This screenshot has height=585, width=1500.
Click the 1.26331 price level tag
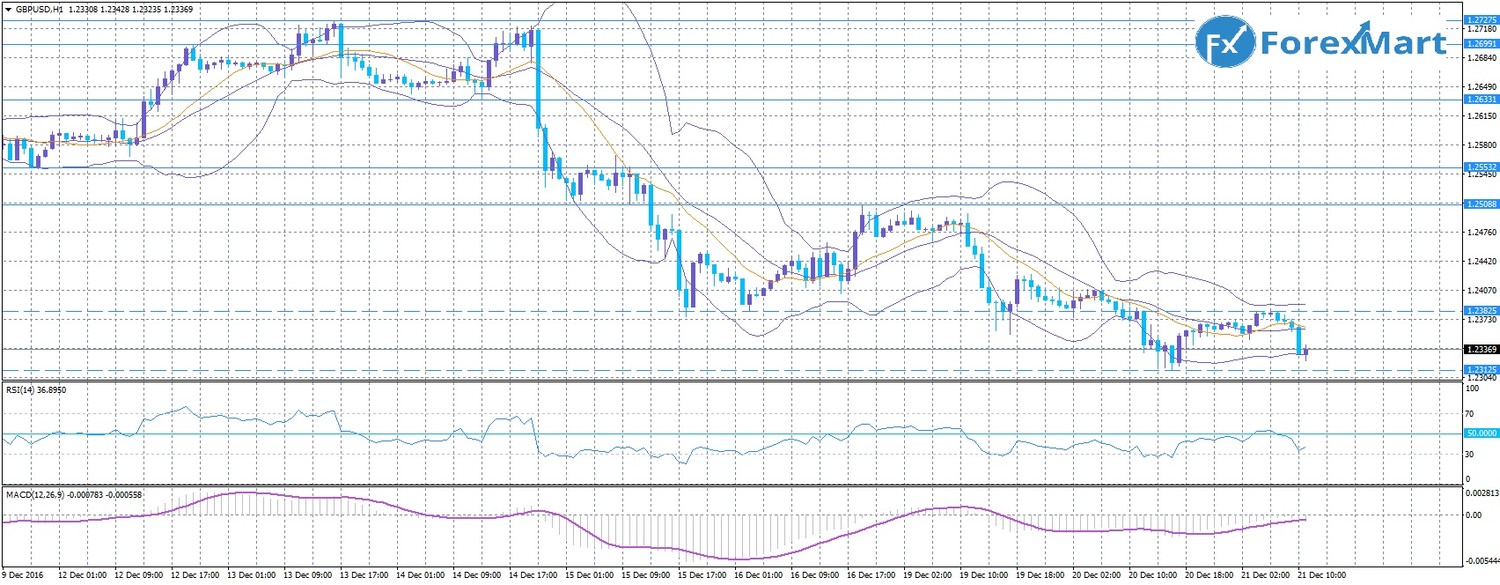pos(1481,99)
